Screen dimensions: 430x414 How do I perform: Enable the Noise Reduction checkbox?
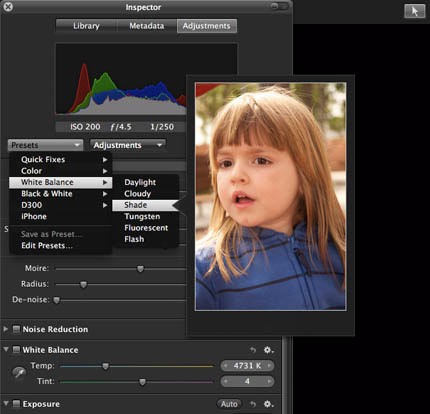(16, 329)
